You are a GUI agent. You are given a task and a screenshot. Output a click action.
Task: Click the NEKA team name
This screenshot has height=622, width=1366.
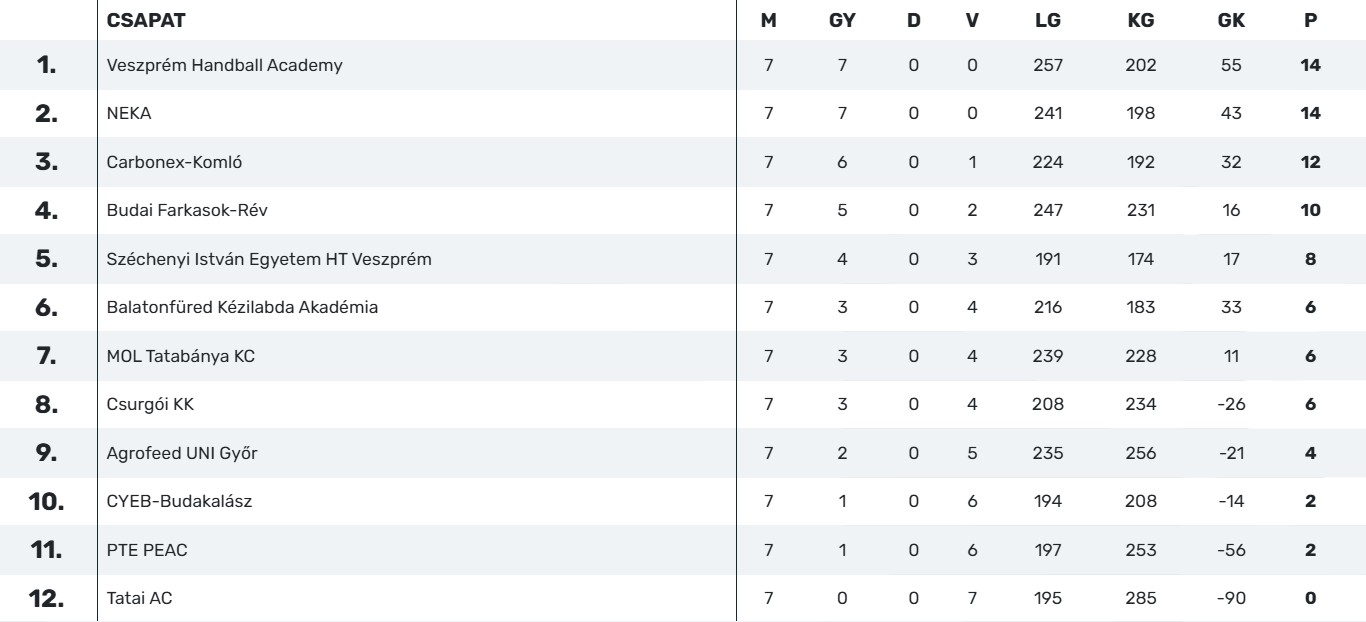[x=129, y=114]
